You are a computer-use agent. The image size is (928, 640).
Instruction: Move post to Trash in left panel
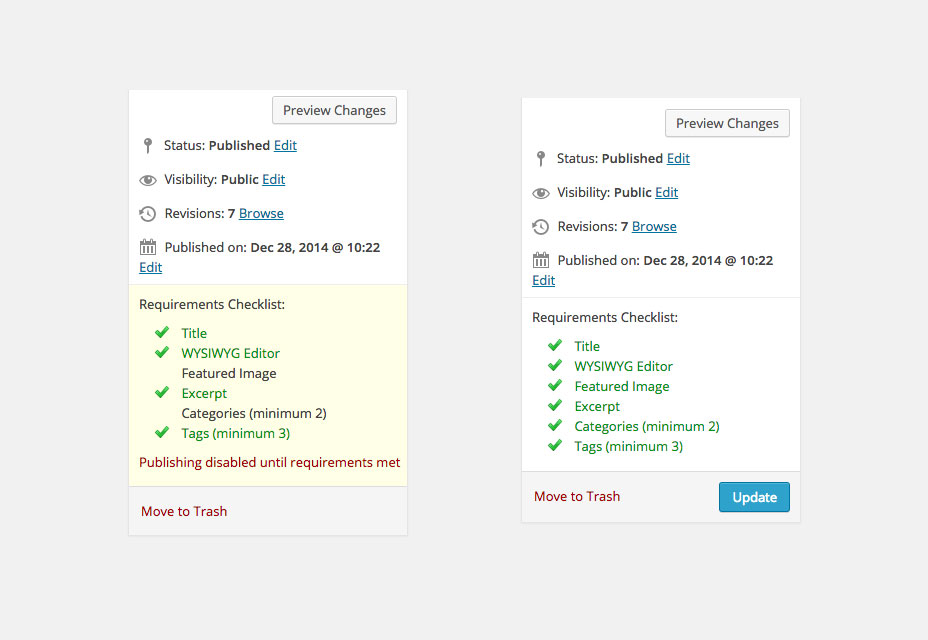[184, 512]
